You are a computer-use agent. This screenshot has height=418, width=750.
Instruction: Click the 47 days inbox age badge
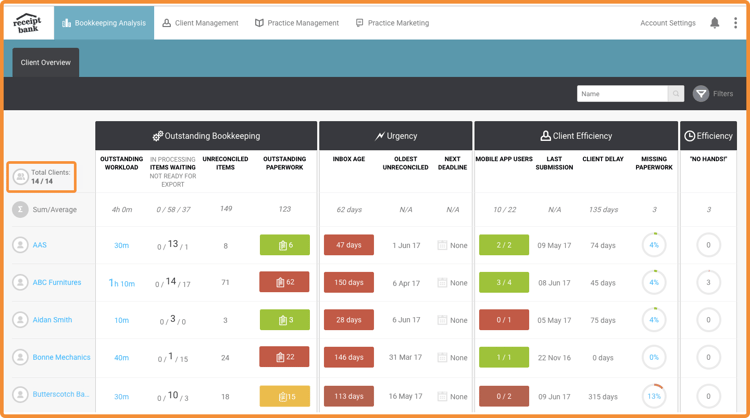point(349,245)
